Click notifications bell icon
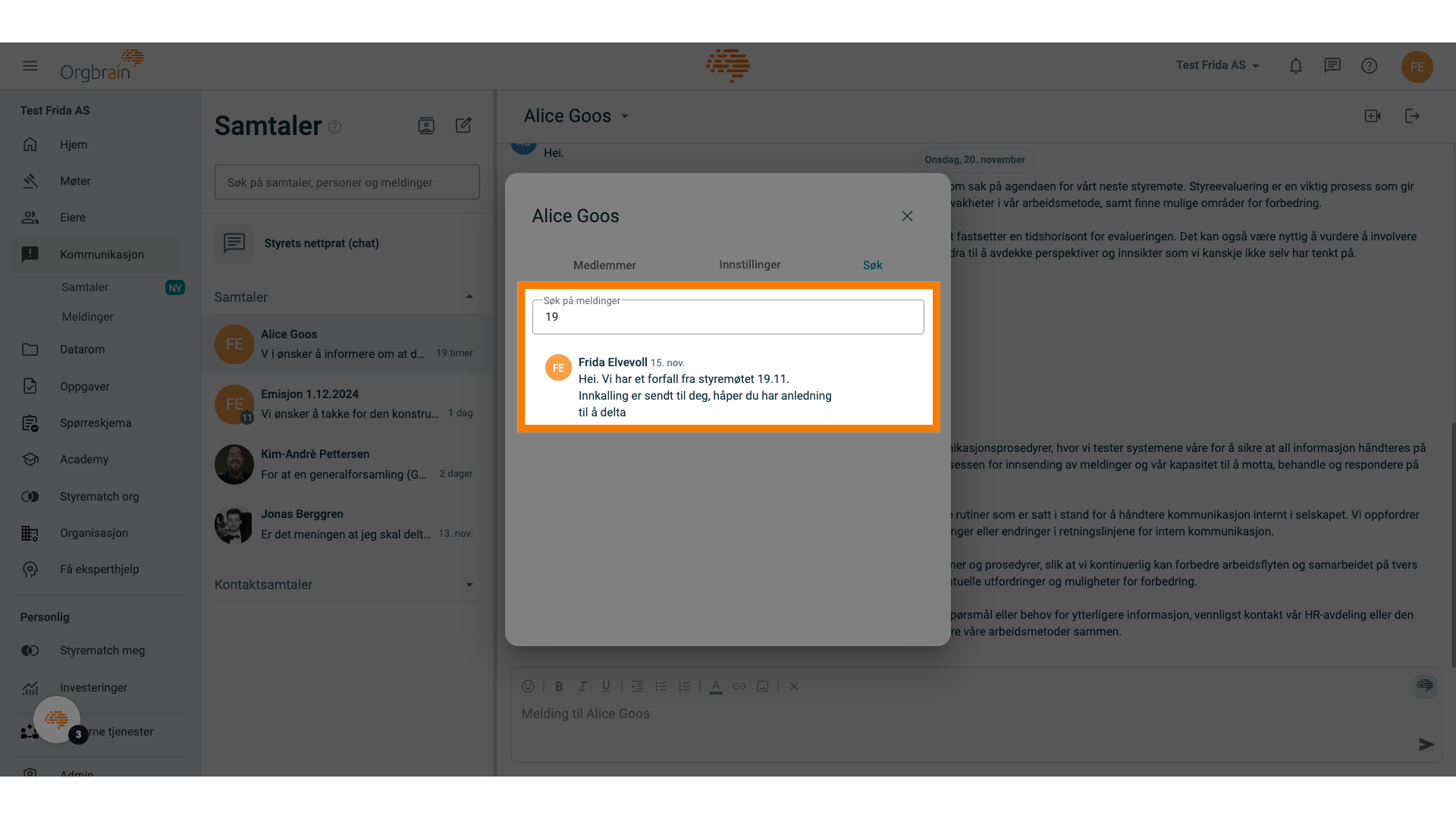 [1295, 65]
